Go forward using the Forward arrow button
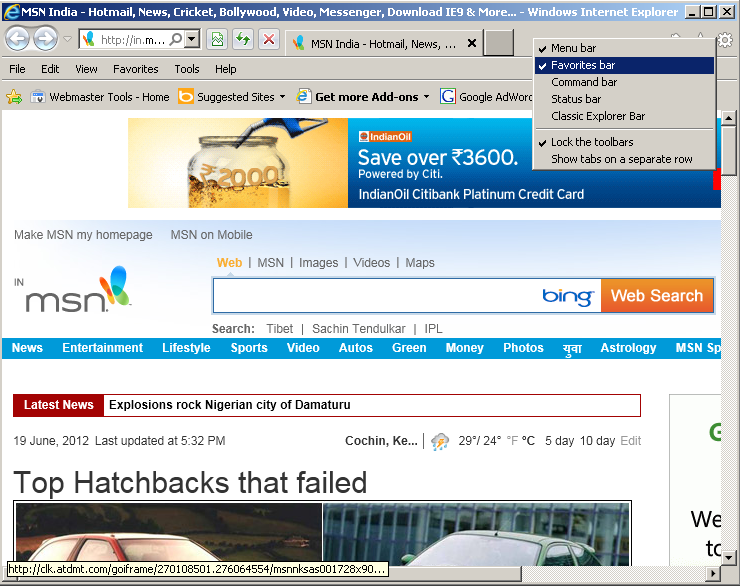 (45, 39)
